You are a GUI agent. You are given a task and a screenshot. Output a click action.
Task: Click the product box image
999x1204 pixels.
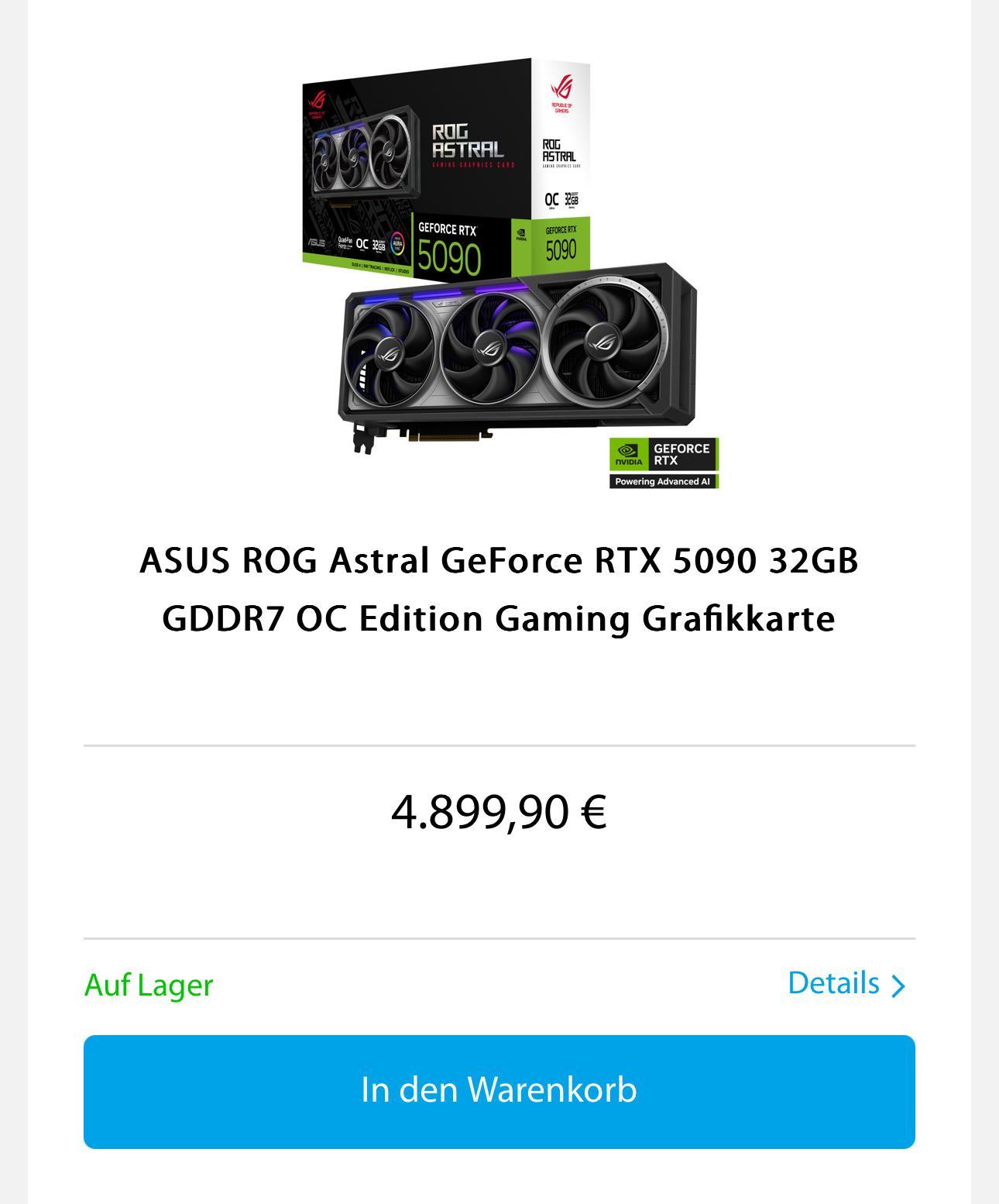point(446,169)
